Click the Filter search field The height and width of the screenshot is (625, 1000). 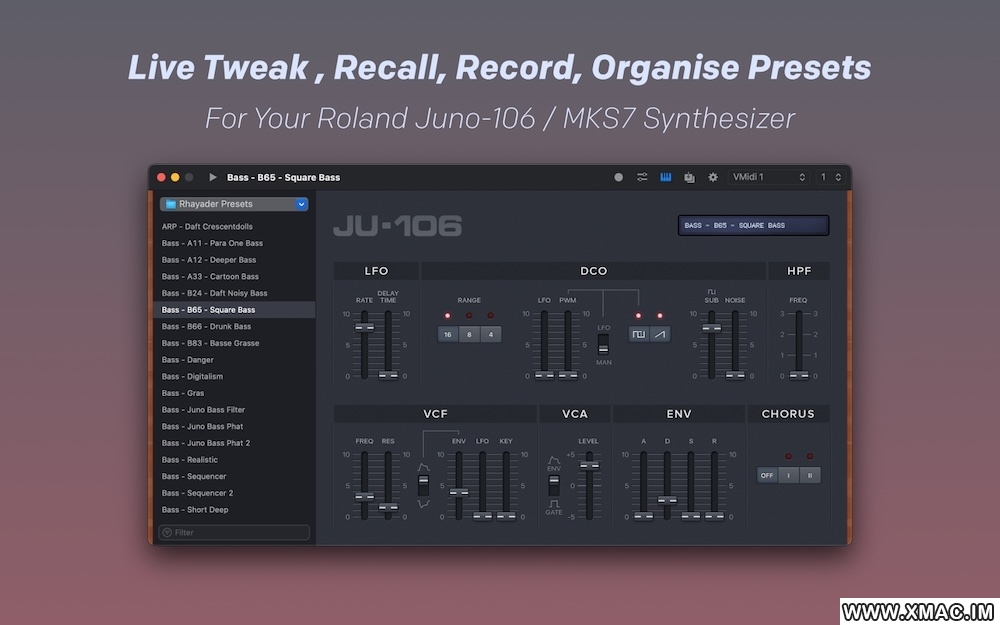(234, 533)
